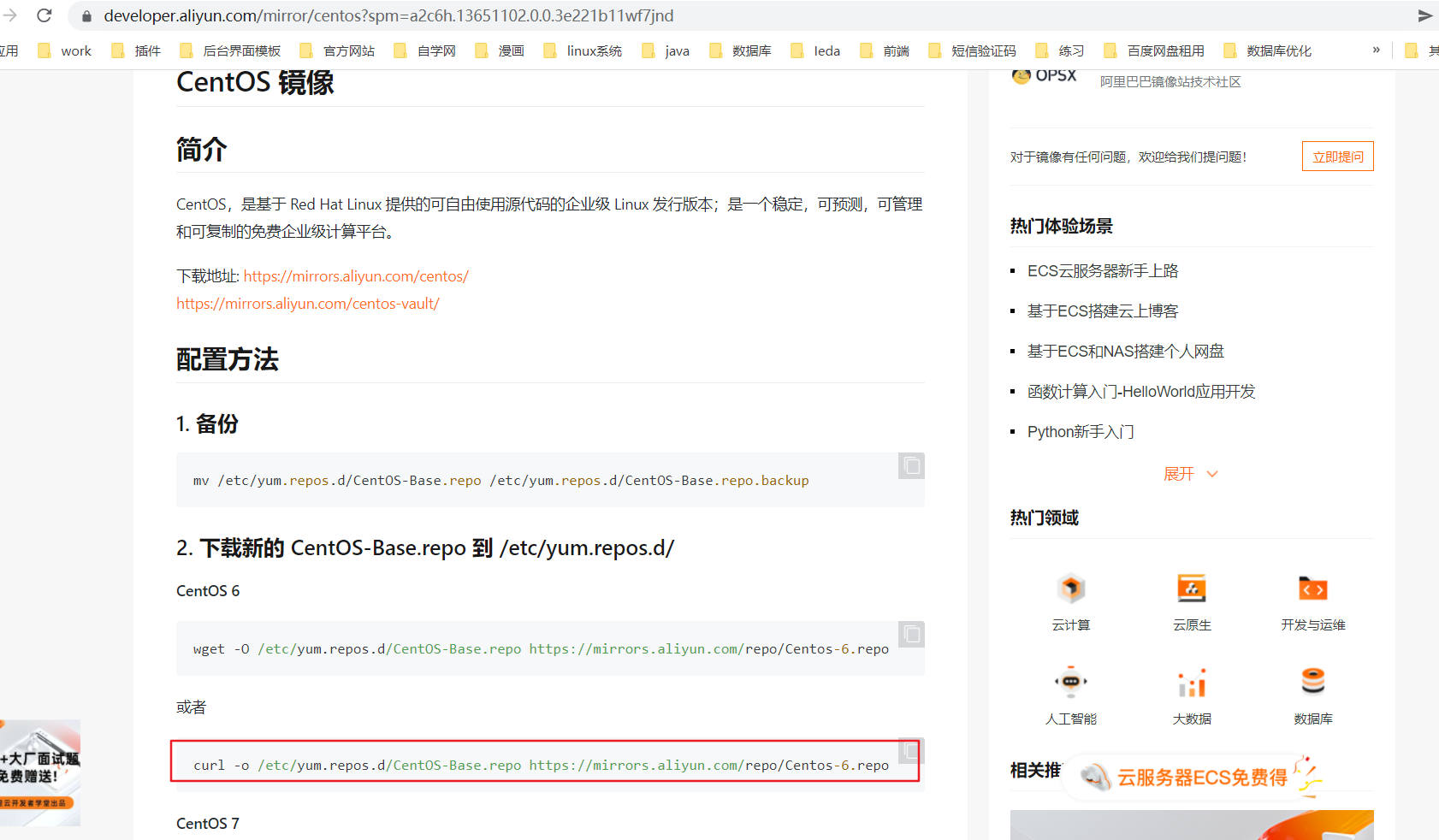Expand the 热门体验场景 list with 展开
Image resolution: width=1439 pixels, height=840 pixels.
[x=1191, y=474]
